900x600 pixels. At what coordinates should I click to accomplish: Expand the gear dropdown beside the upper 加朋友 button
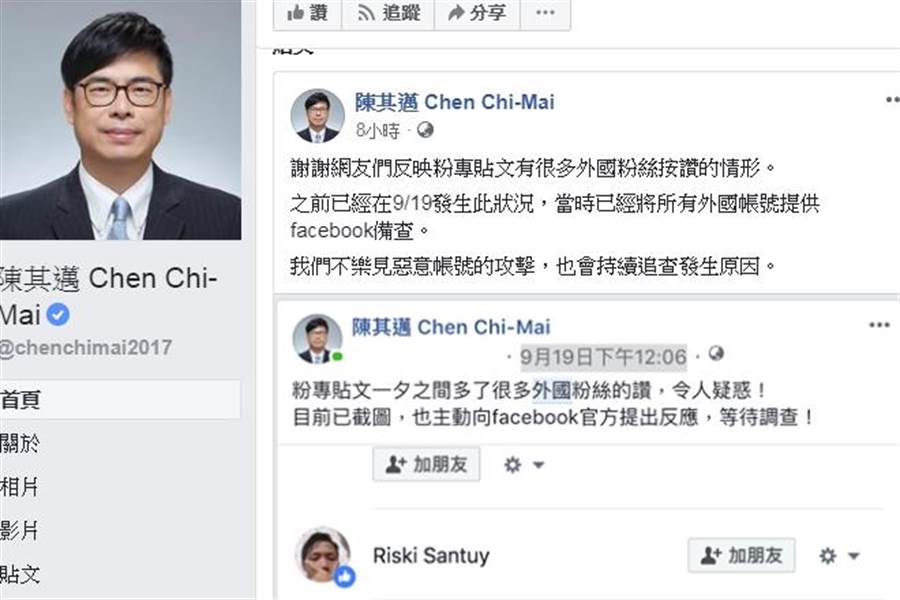coord(524,465)
